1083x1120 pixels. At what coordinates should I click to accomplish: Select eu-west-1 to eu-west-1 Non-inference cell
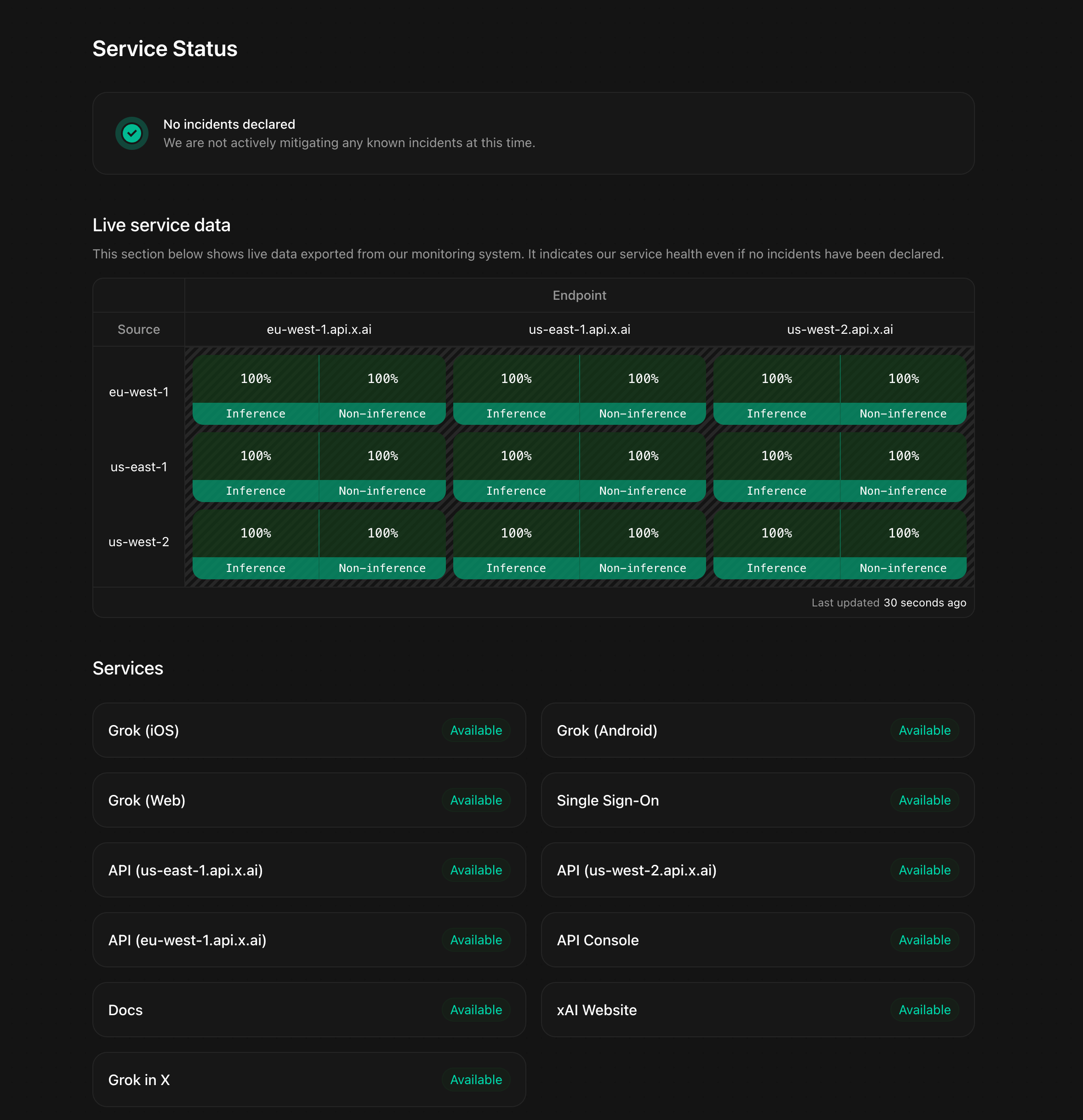[x=383, y=390]
